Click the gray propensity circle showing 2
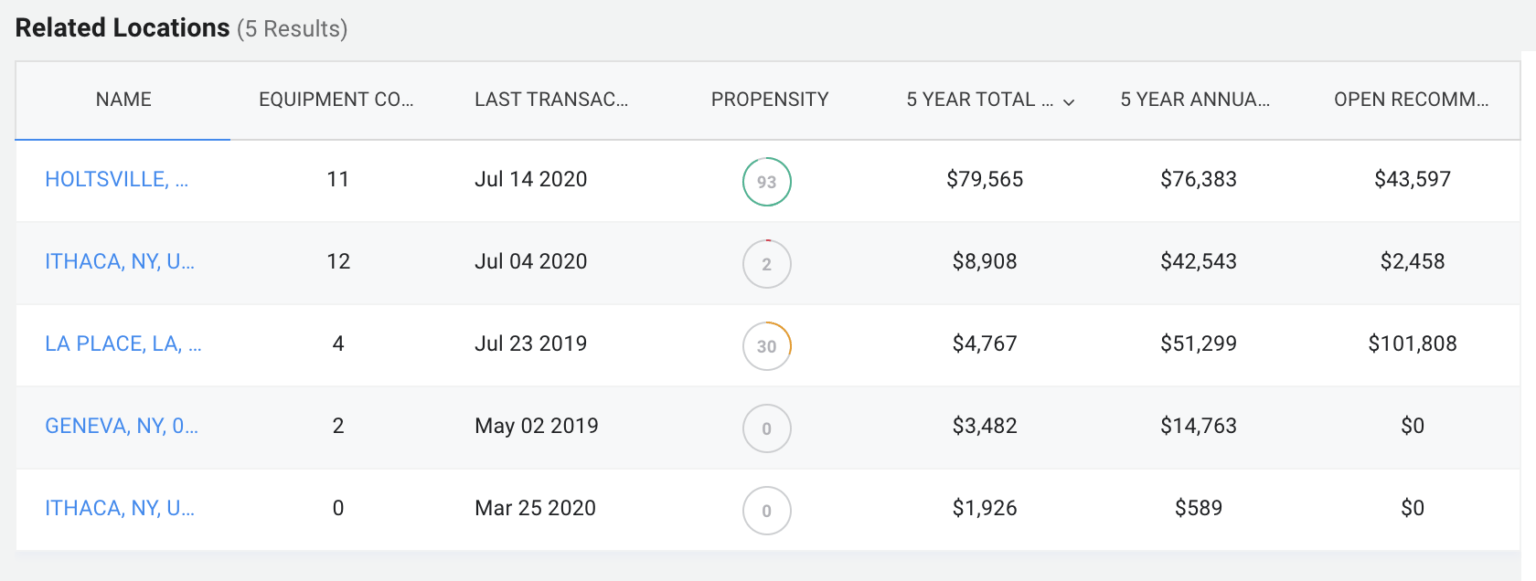The image size is (1536, 581). click(767, 263)
